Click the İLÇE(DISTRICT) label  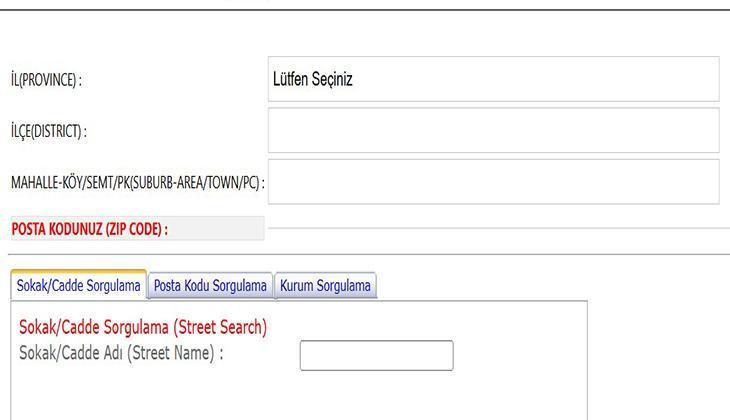click(x=48, y=131)
